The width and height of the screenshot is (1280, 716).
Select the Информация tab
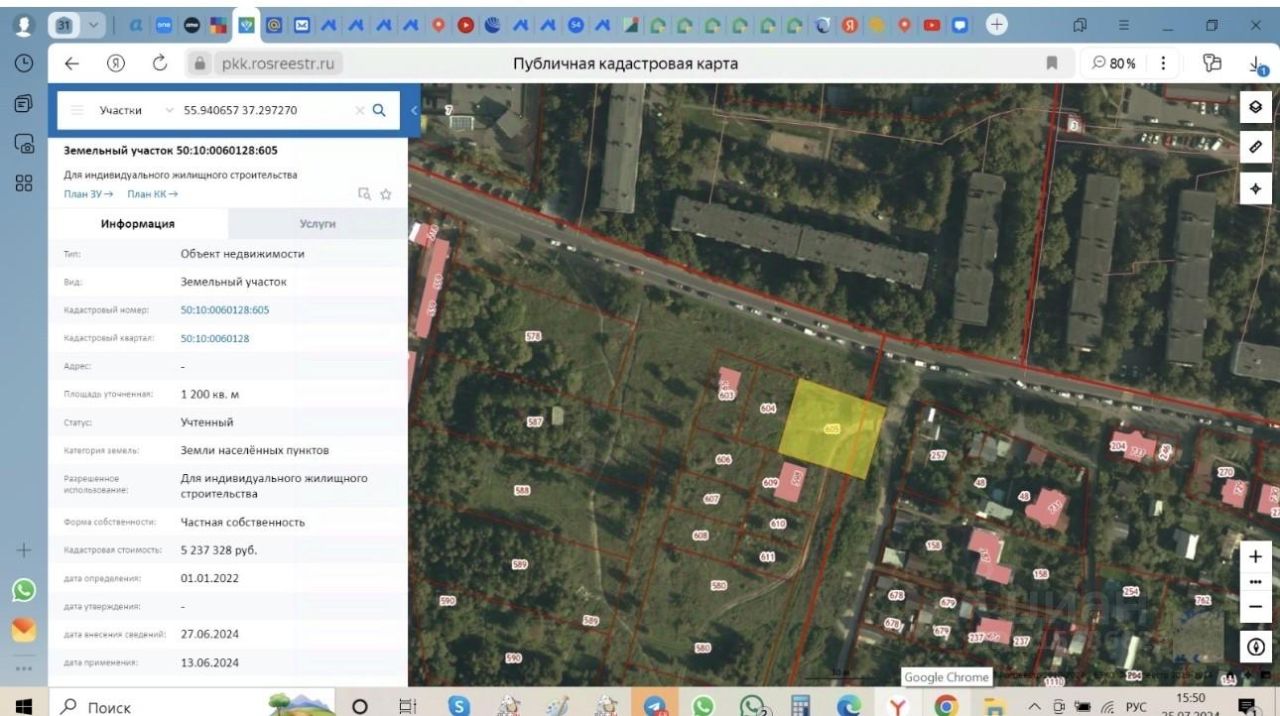[138, 224]
